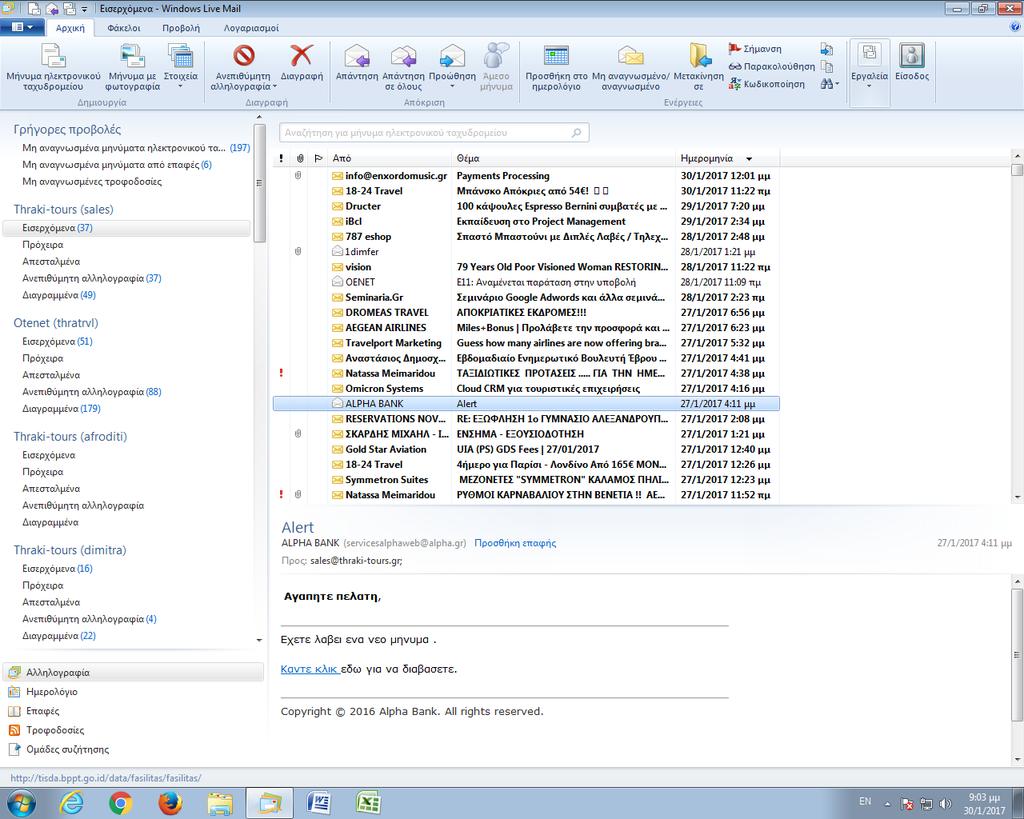This screenshot has height=819, width=1024.
Task: Delete the selected message
Action: pyautogui.click(x=302, y=63)
